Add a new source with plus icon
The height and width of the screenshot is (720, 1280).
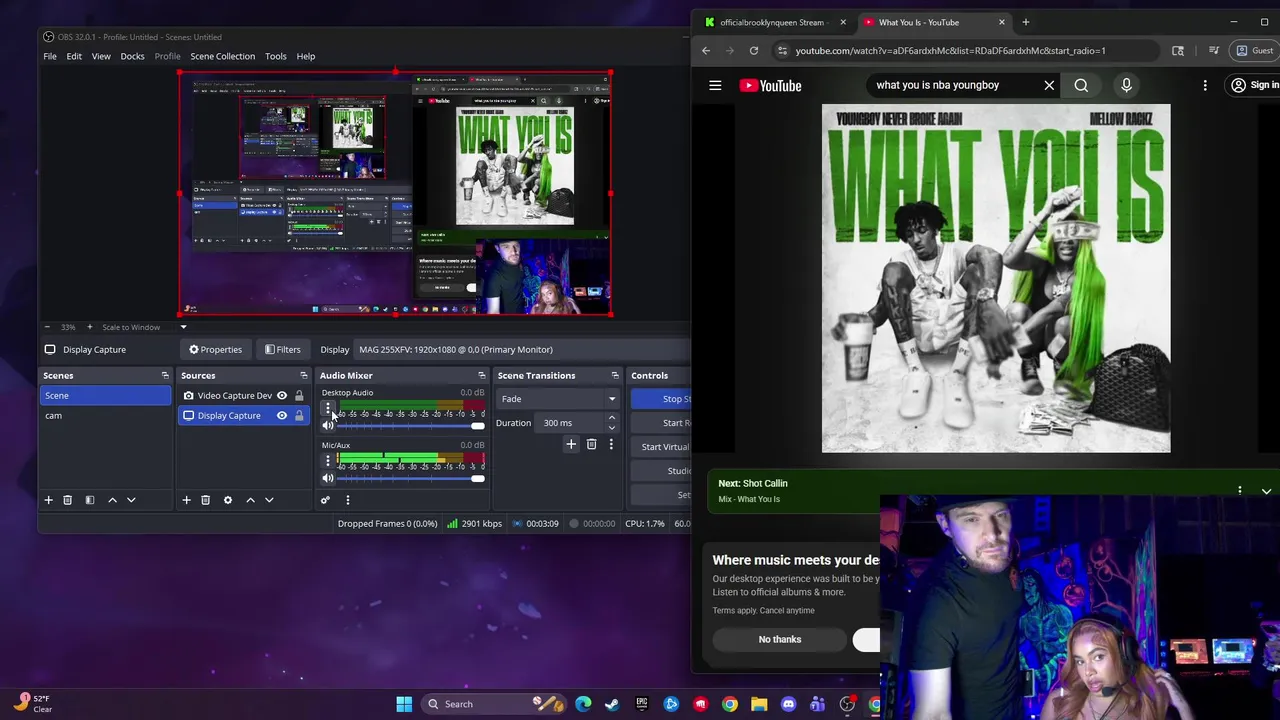pos(186,500)
